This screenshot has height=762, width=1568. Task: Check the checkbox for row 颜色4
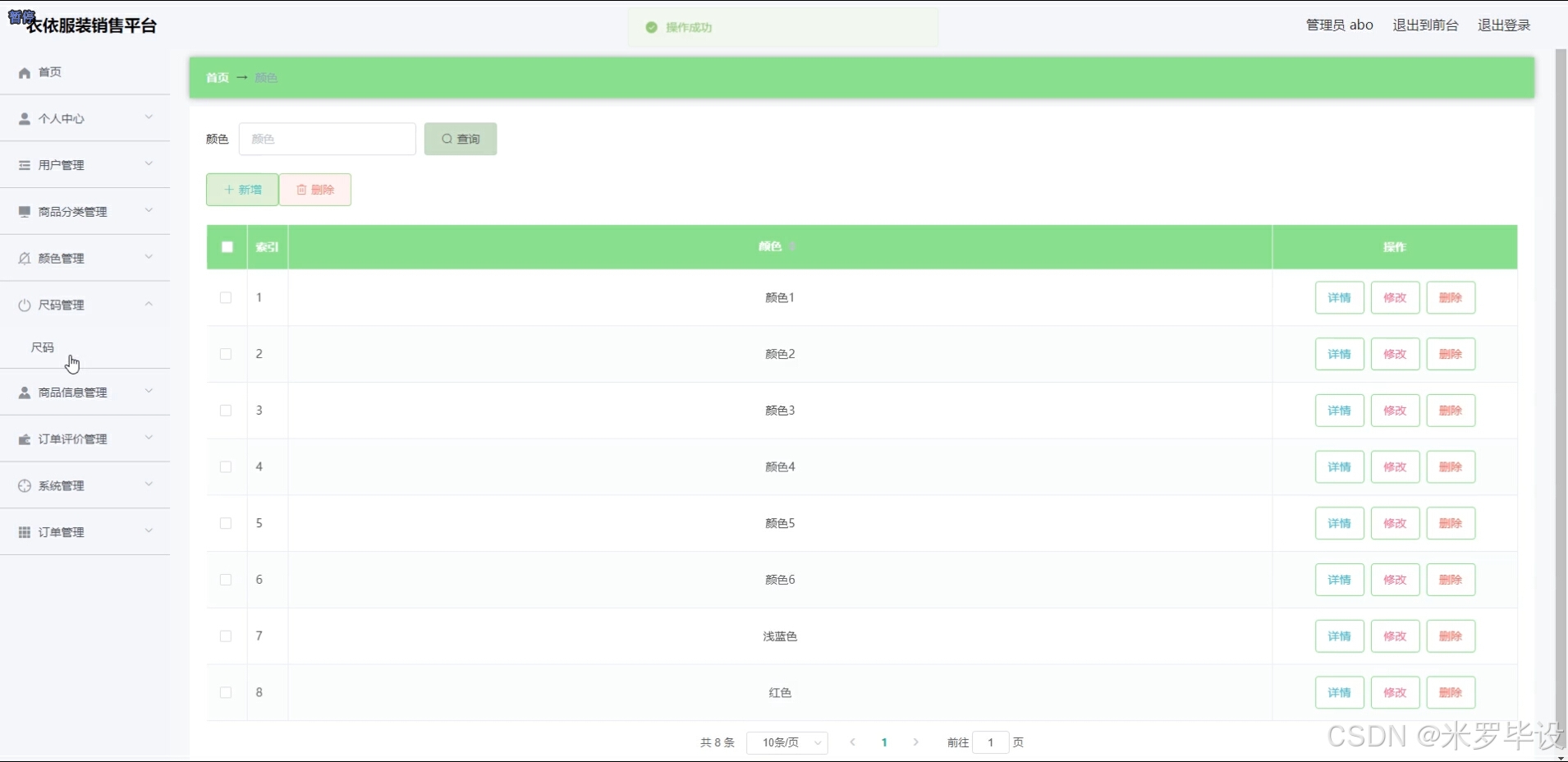226,467
